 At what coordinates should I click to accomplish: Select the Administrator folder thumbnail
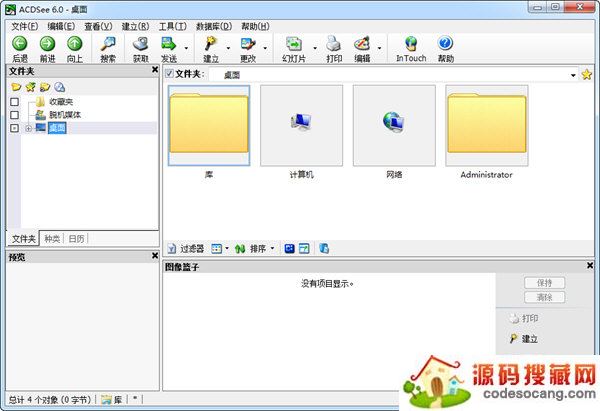click(x=487, y=126)
